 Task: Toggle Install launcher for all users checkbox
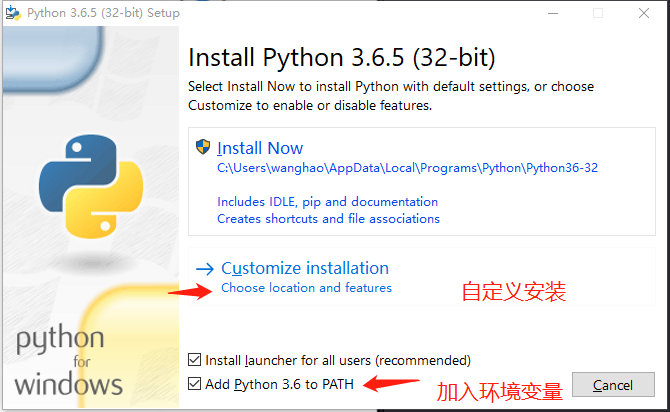point(195,360)
